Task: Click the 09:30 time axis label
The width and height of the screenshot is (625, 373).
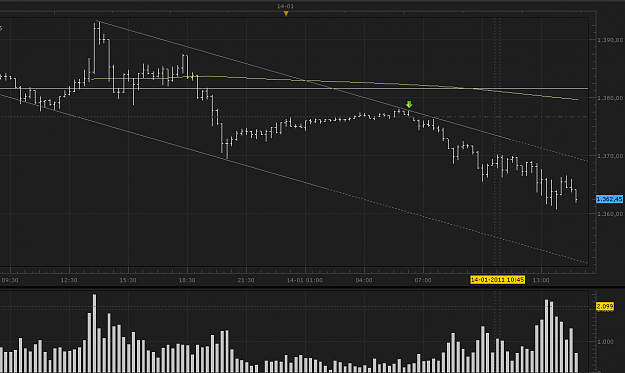Action: 10,280
